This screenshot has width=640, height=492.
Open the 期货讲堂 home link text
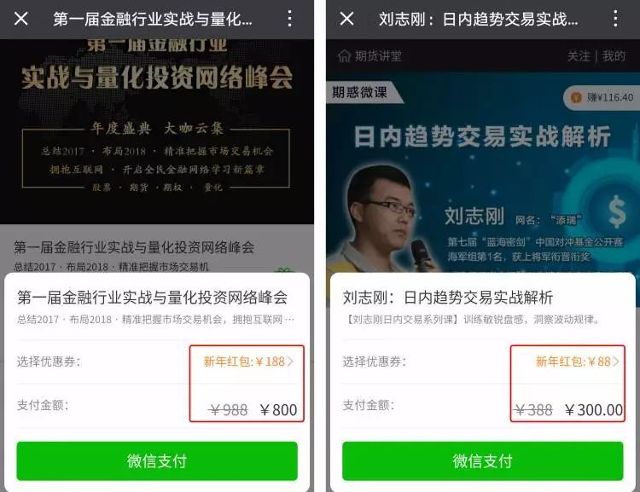click(x=378, y=56)
